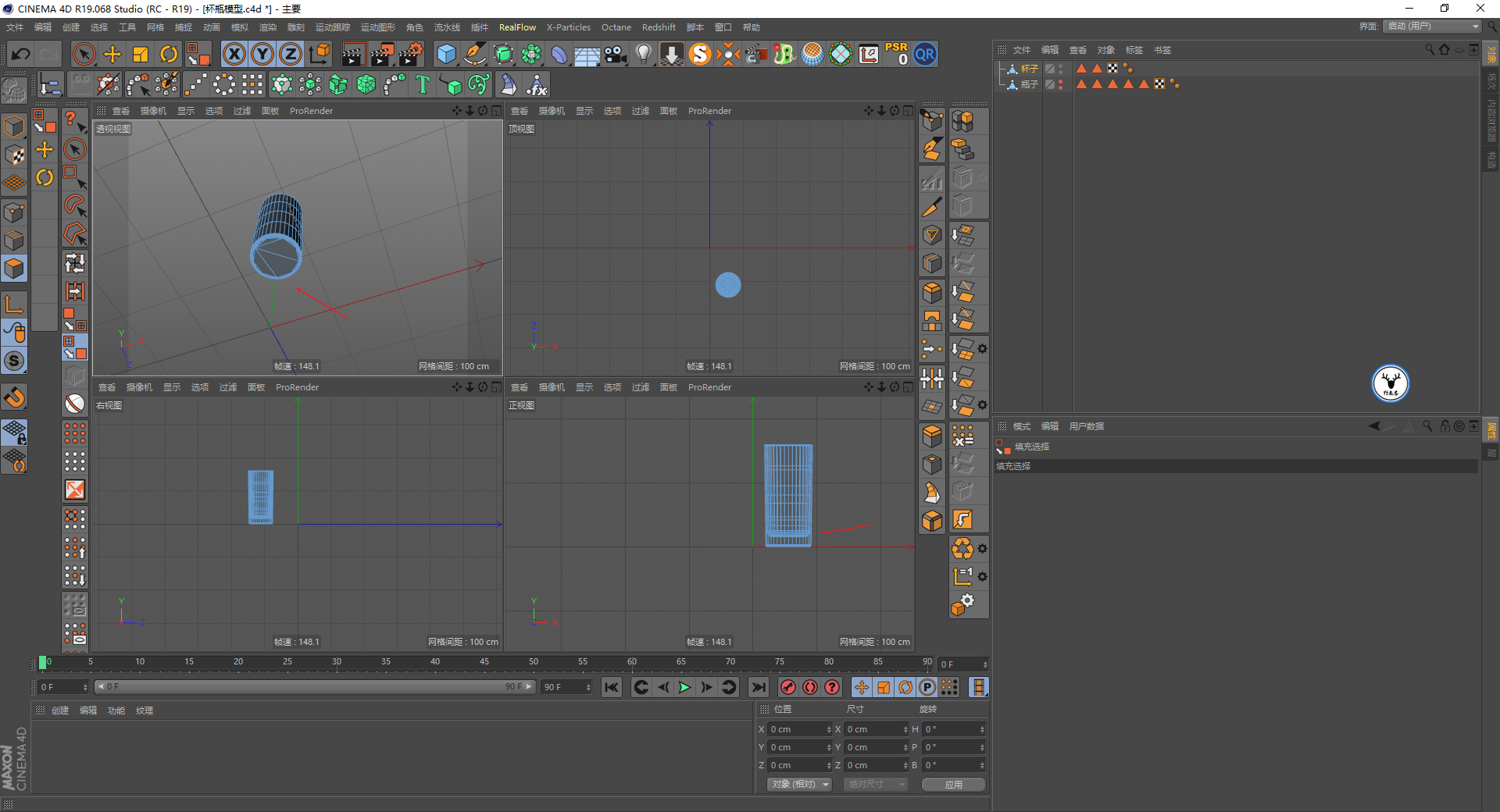Click the Undo arrow icon
The height and width of the screenshot is (812, 1500).
[x=21, y=55]
